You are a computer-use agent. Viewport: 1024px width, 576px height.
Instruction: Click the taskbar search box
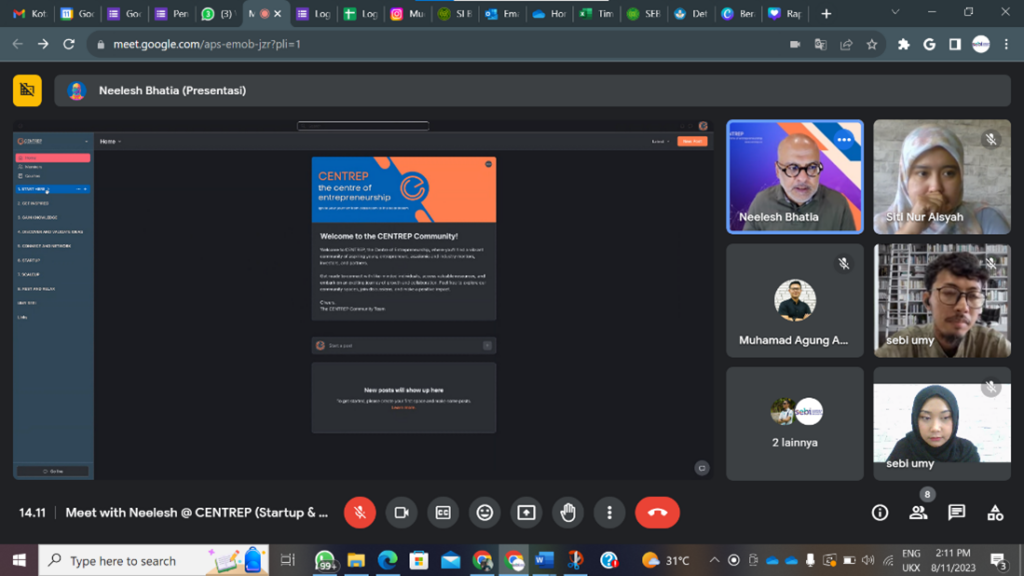[x=153, y=560]
